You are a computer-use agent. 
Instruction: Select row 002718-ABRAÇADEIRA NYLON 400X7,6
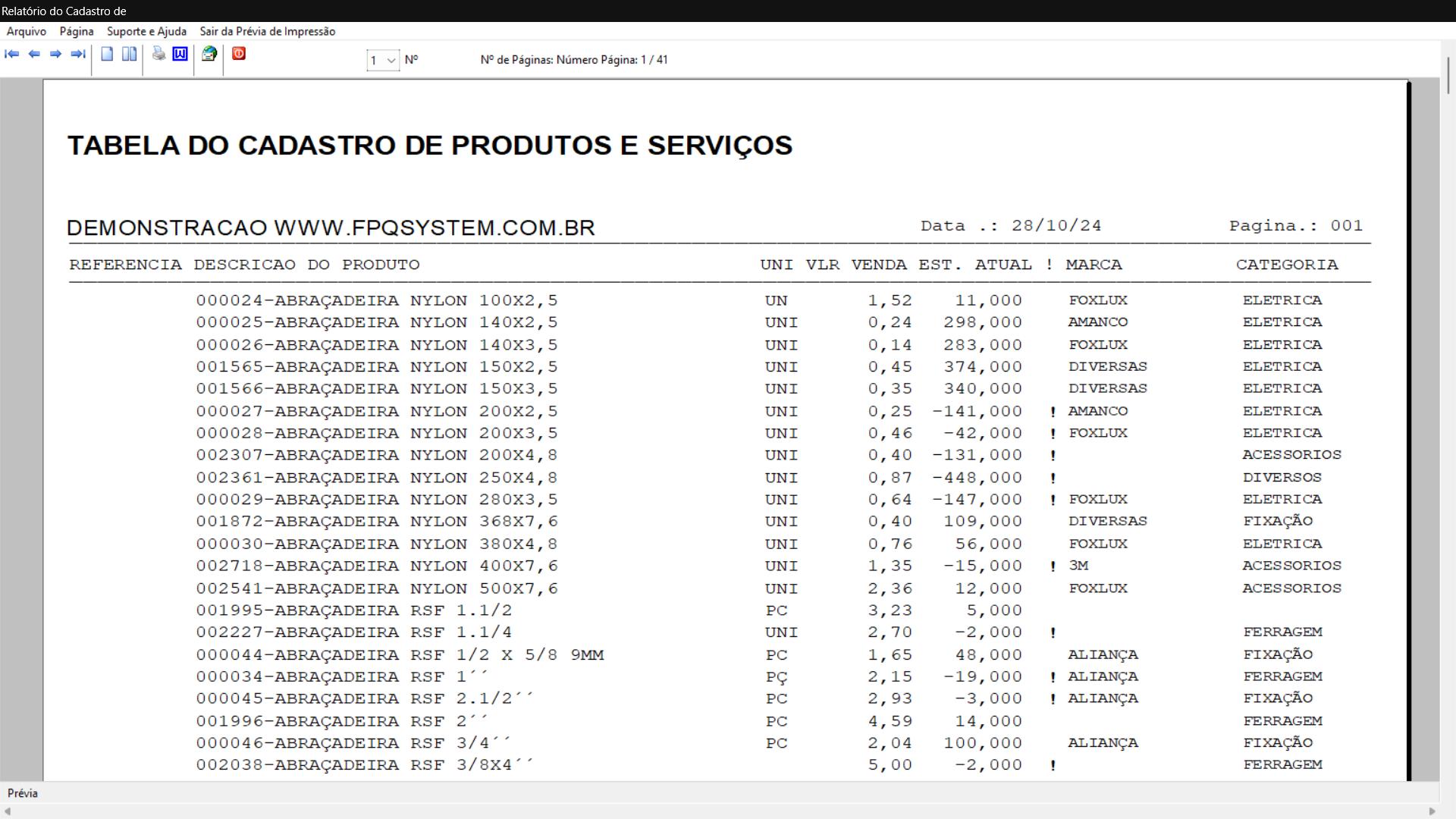point(769,566)
